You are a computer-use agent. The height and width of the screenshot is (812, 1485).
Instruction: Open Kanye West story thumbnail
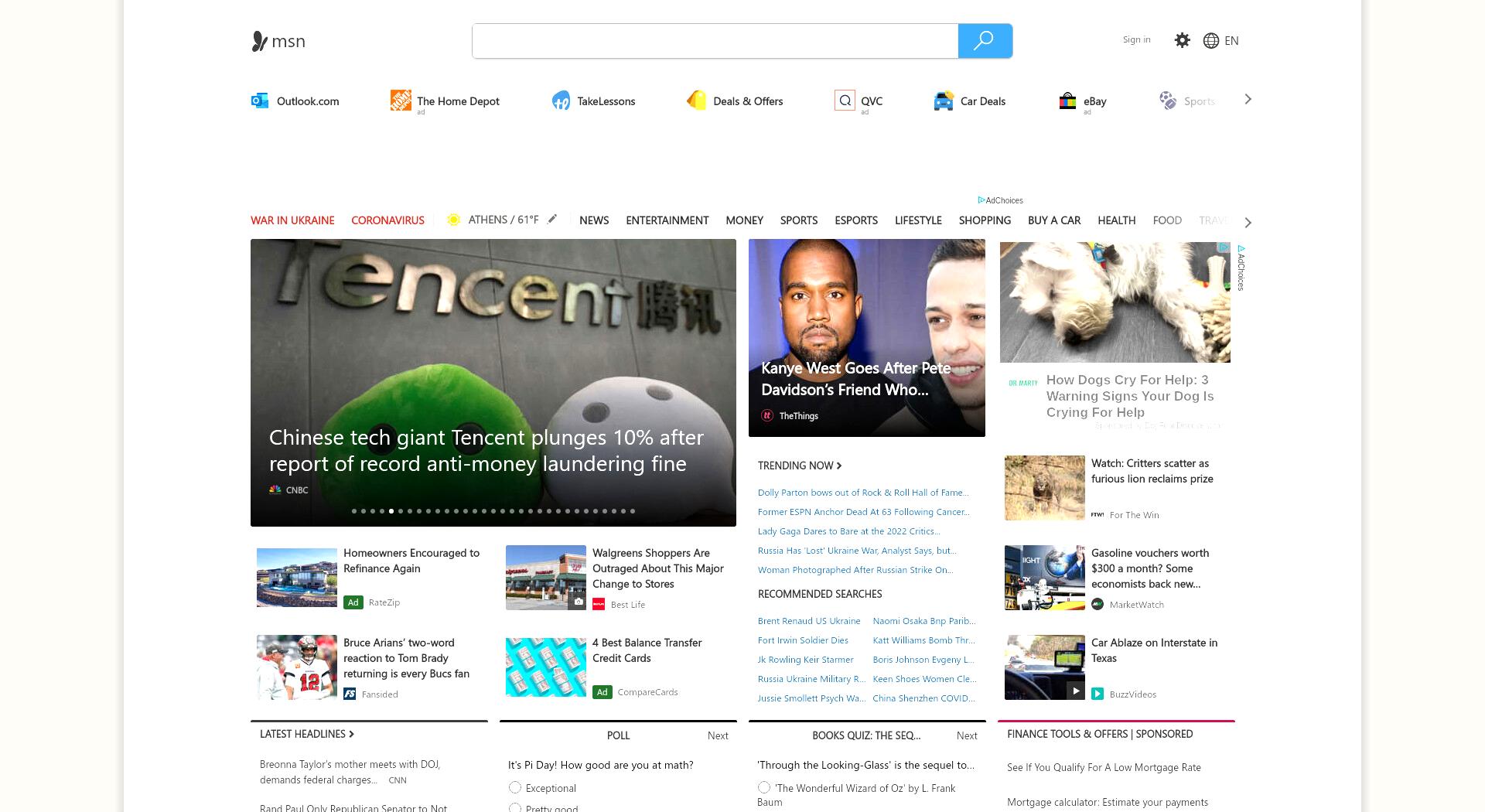point(867,338)
